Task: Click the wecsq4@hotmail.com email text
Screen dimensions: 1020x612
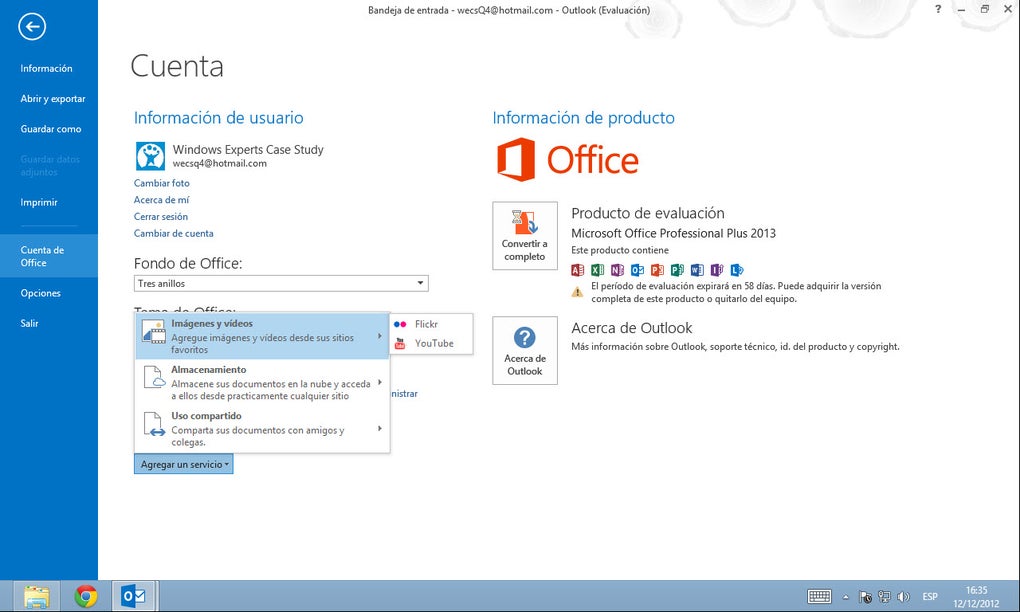Action: click(220, 164)
